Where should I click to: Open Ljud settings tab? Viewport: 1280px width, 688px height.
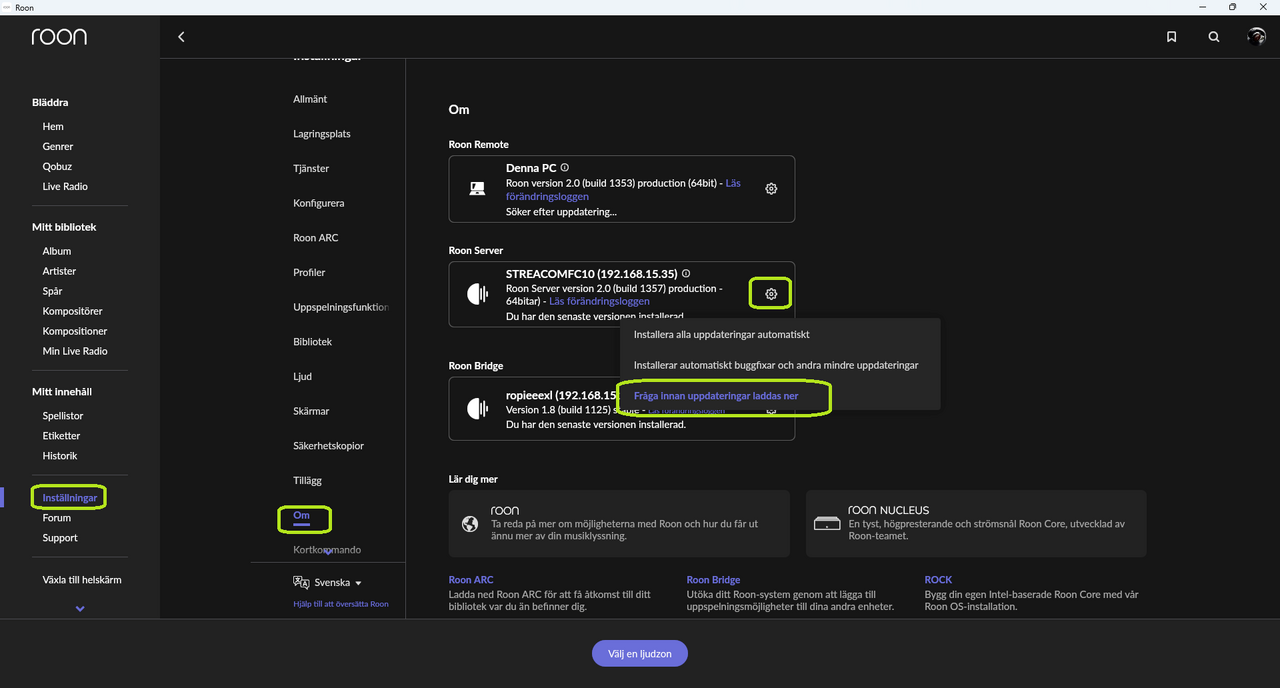(x=302, y=376)
